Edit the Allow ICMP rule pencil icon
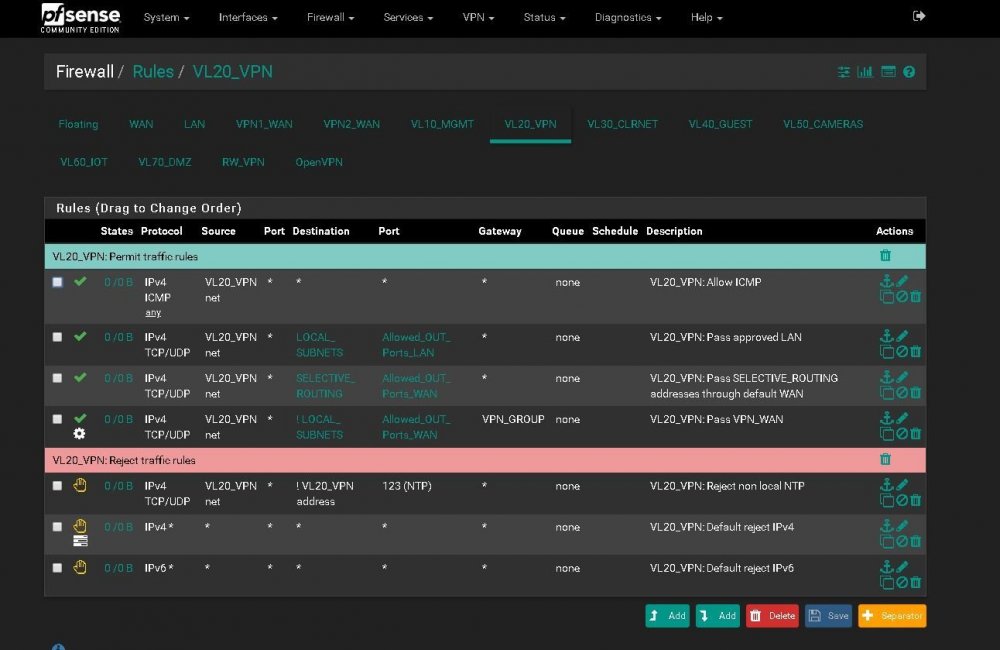This screenshot has height=650, width=1000. pyautogui.click(x=902, y=281)
